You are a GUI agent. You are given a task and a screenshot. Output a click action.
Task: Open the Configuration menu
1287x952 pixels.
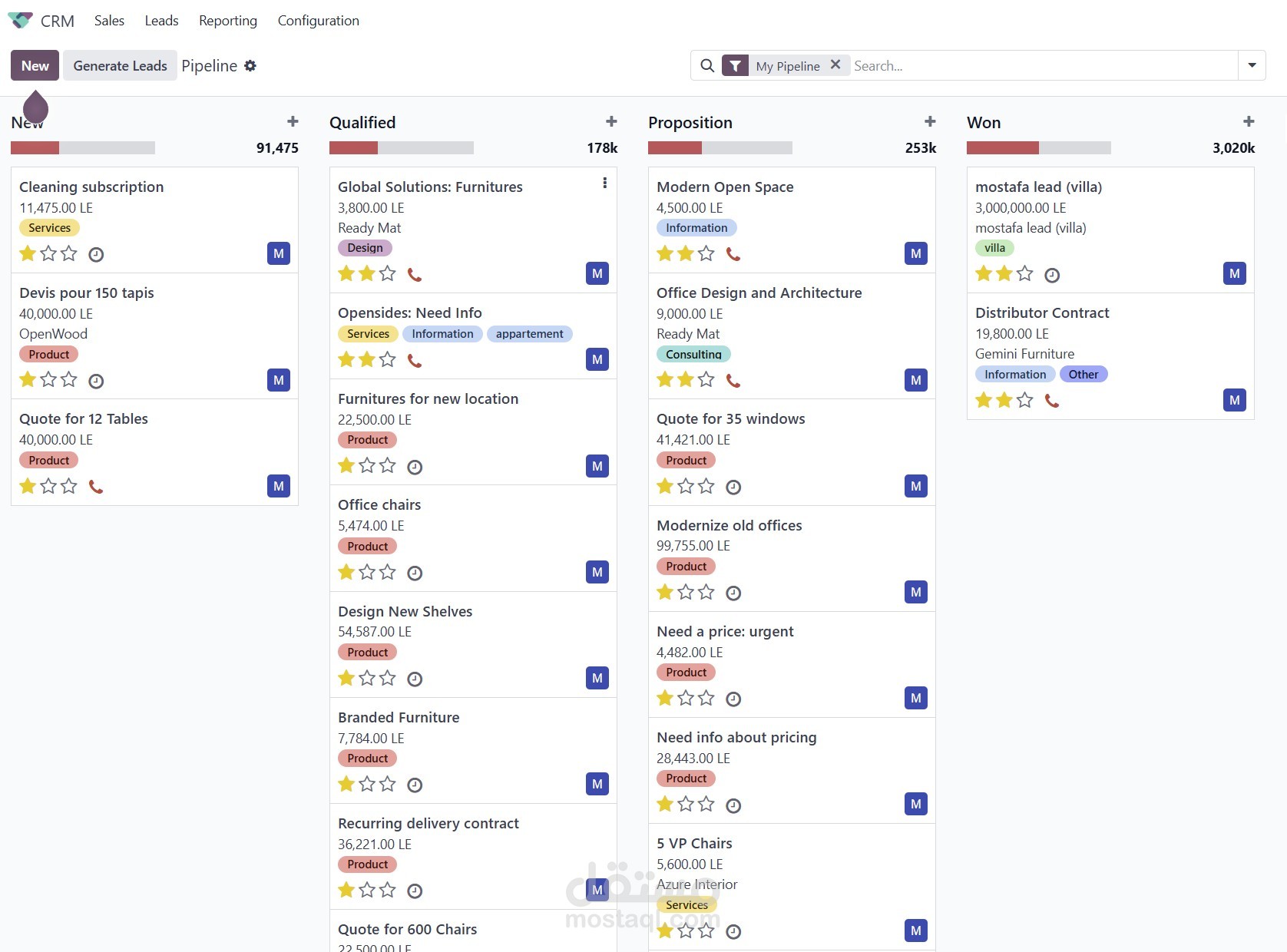tap(318, 20)
